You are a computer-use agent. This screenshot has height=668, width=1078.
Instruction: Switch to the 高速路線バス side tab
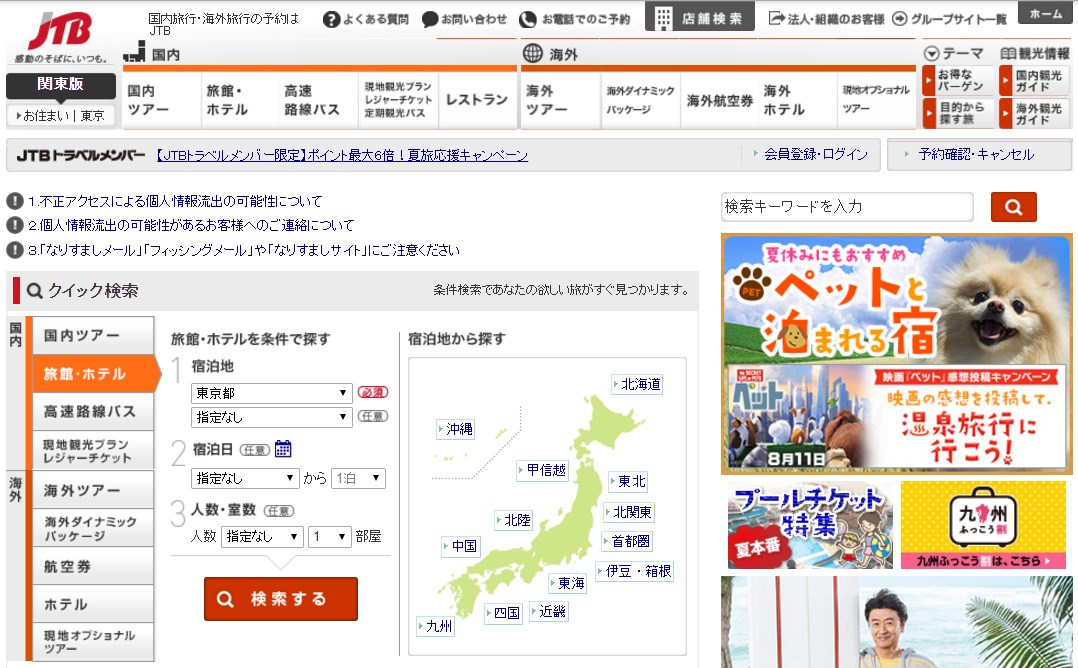tap(94, 411)
